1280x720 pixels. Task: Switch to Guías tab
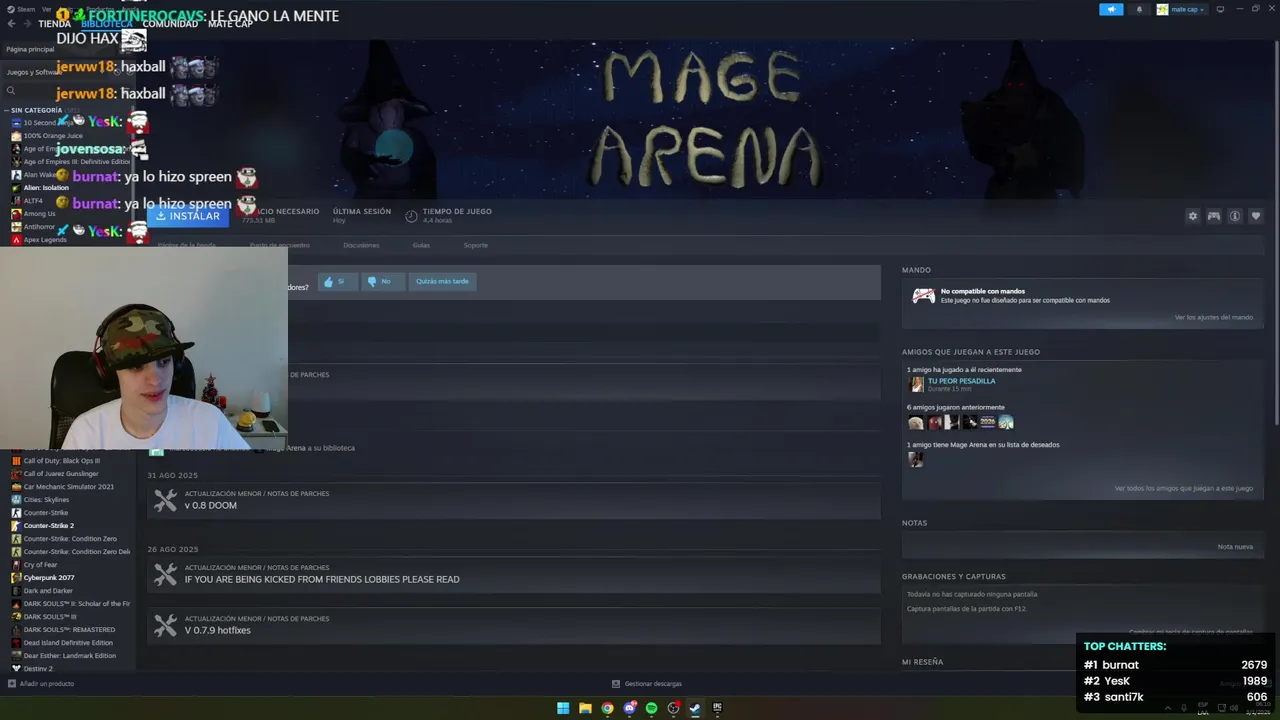(421, 245)
